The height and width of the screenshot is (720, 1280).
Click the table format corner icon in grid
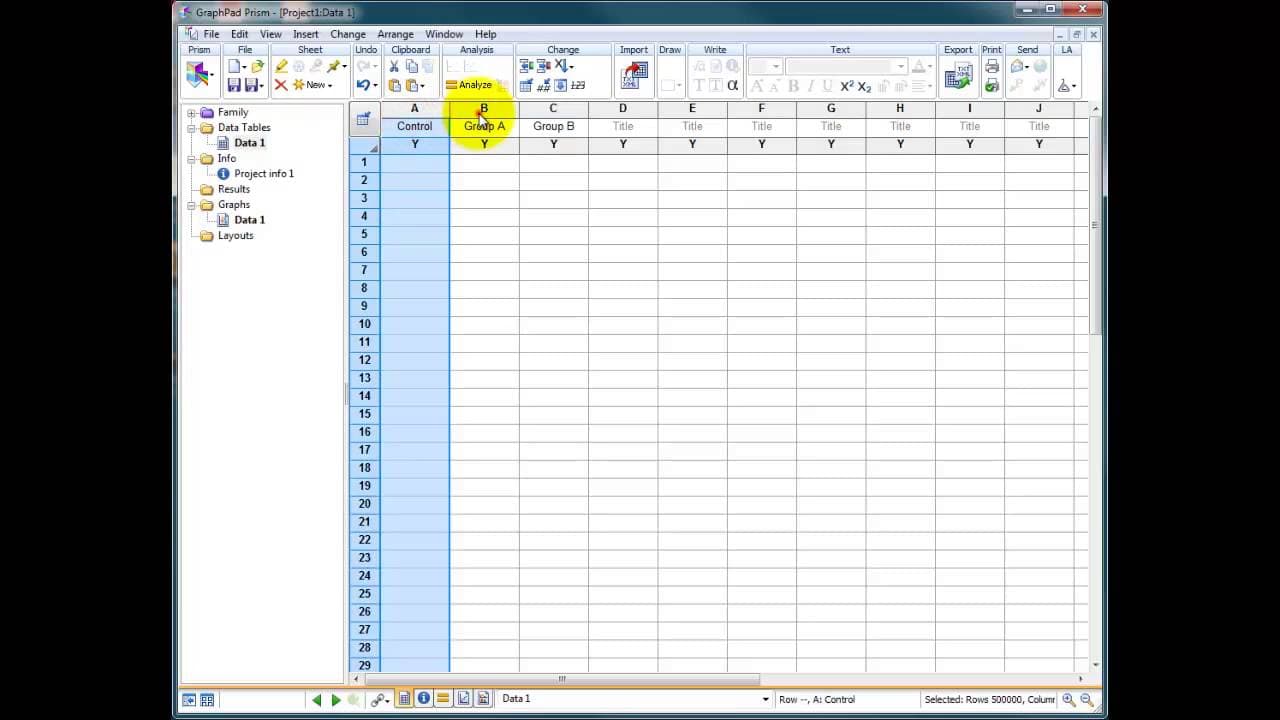coord(363,119)
